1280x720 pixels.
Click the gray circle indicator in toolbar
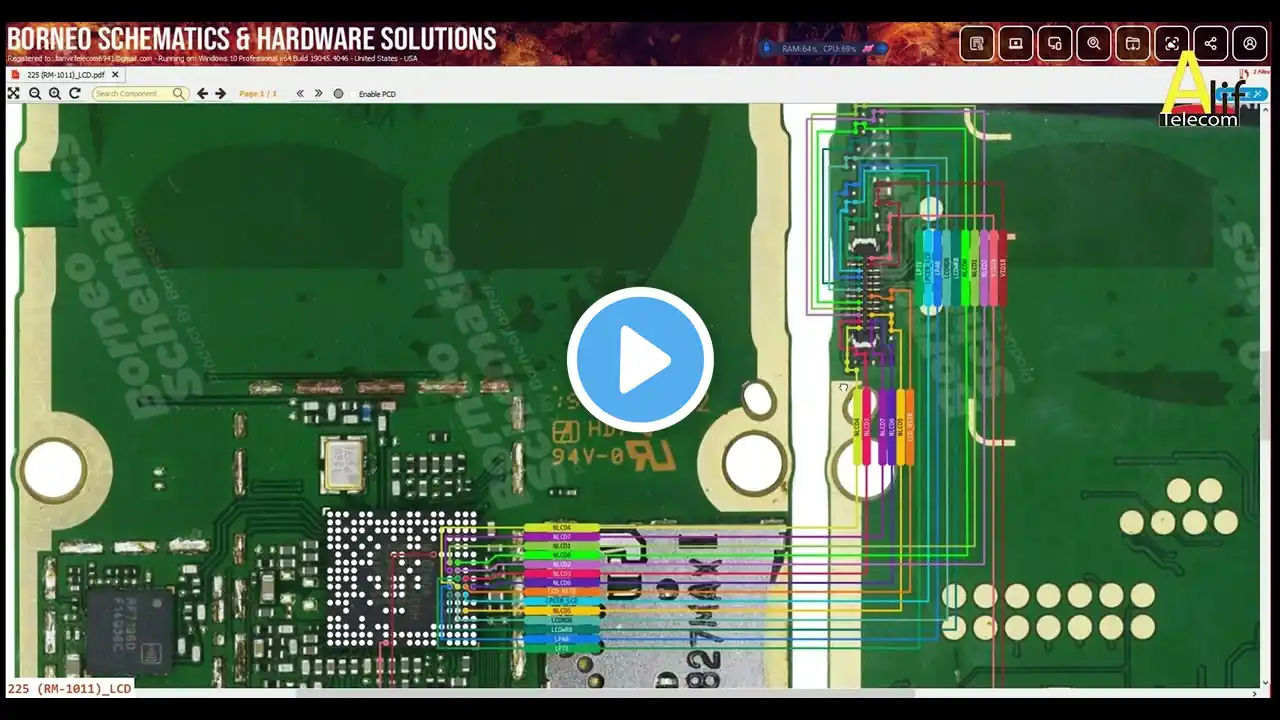[x=338, y=94]
